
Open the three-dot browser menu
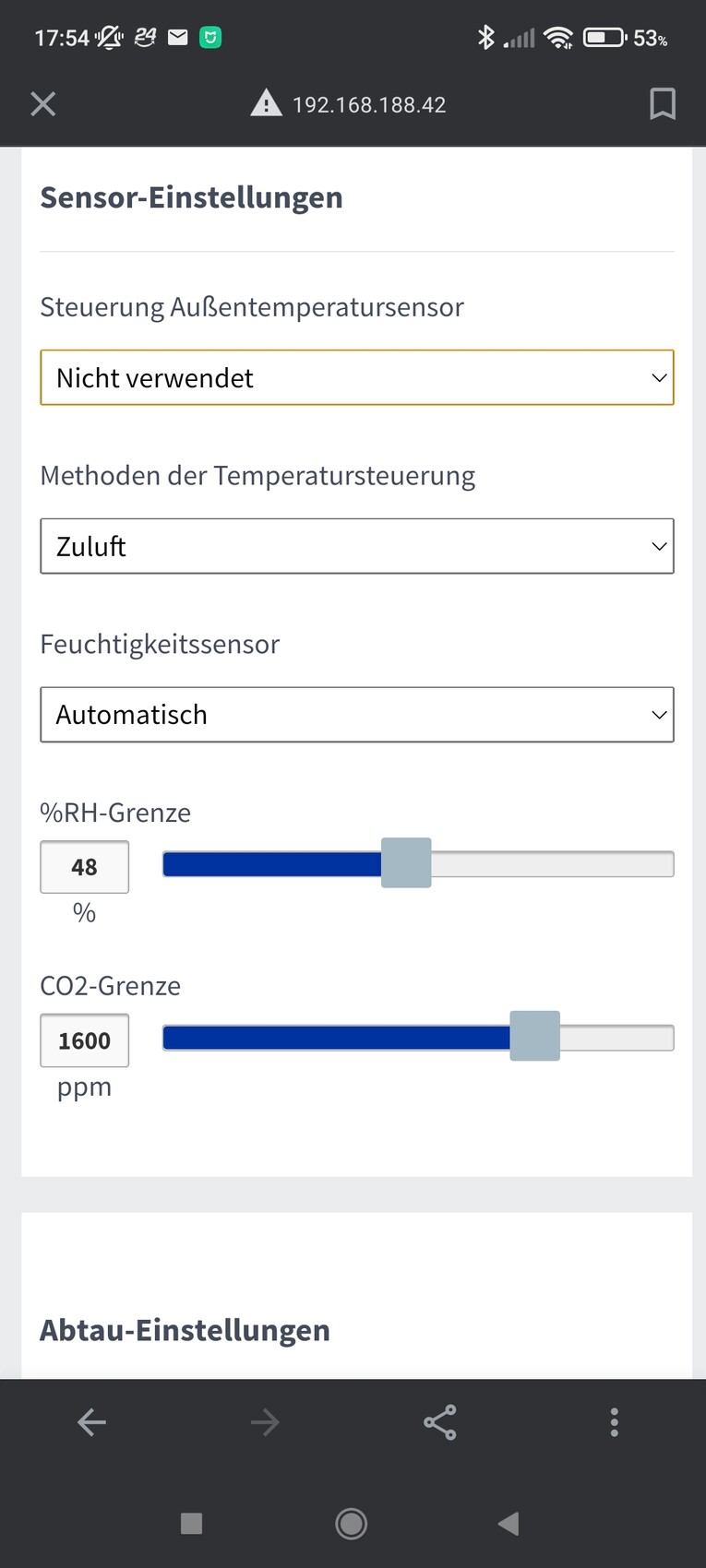(614, 1422)
